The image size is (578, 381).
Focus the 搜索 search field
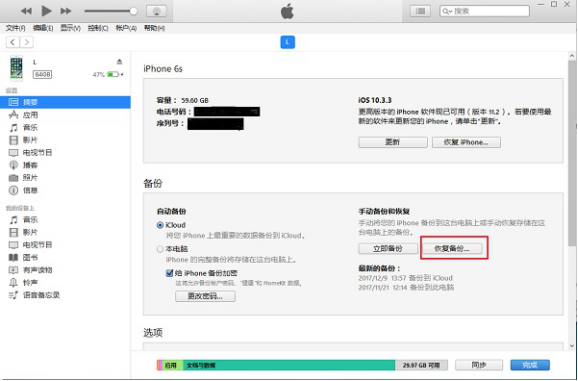[484, 11]
